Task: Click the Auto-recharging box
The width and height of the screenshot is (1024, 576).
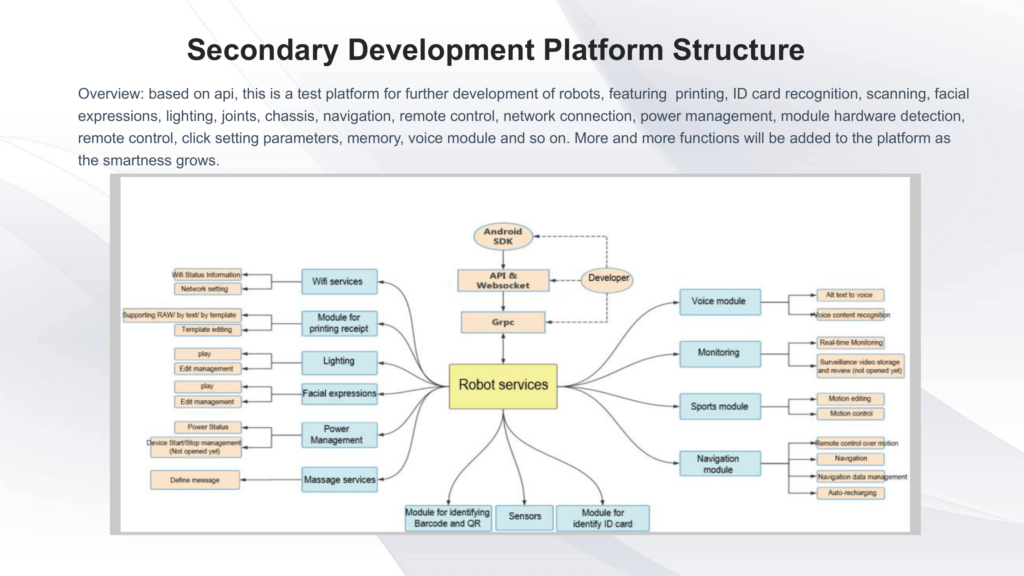Action: tap(850, 493)
